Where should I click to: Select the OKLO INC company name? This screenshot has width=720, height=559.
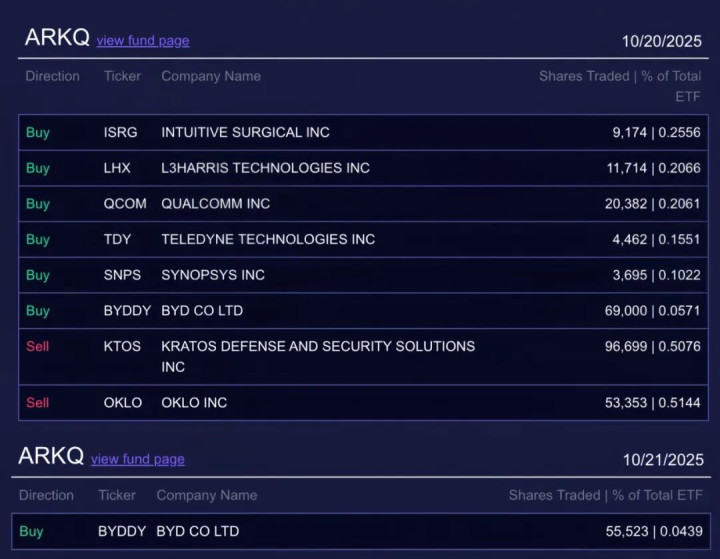tap(194, 403)
